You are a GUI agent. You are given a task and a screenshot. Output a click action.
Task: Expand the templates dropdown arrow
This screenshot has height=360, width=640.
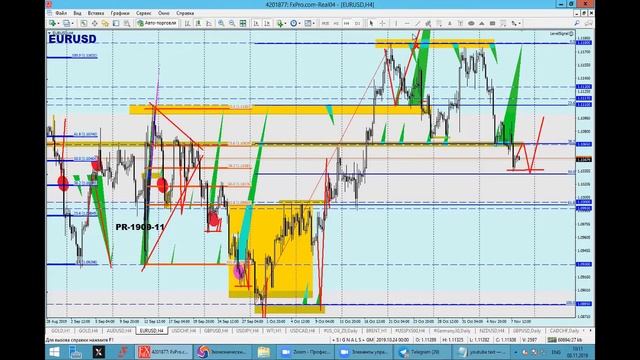(x=313, y=23)
